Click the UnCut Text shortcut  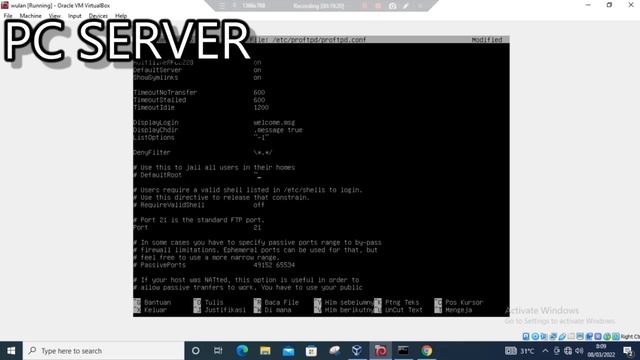click(399, 310)
